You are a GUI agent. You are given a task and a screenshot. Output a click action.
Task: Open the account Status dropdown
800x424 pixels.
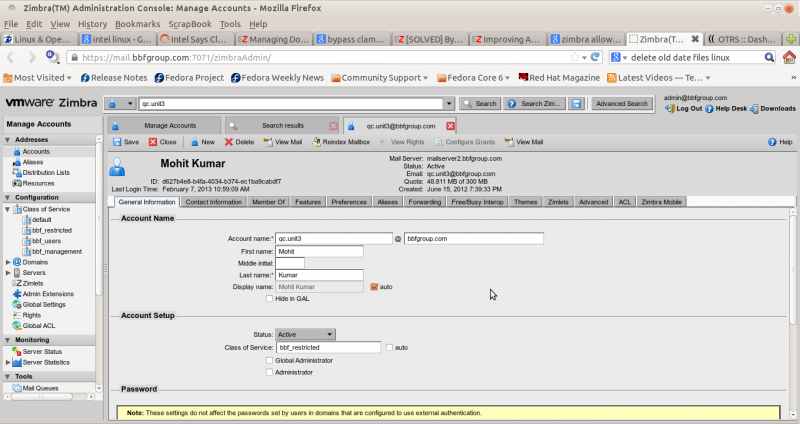305,334
